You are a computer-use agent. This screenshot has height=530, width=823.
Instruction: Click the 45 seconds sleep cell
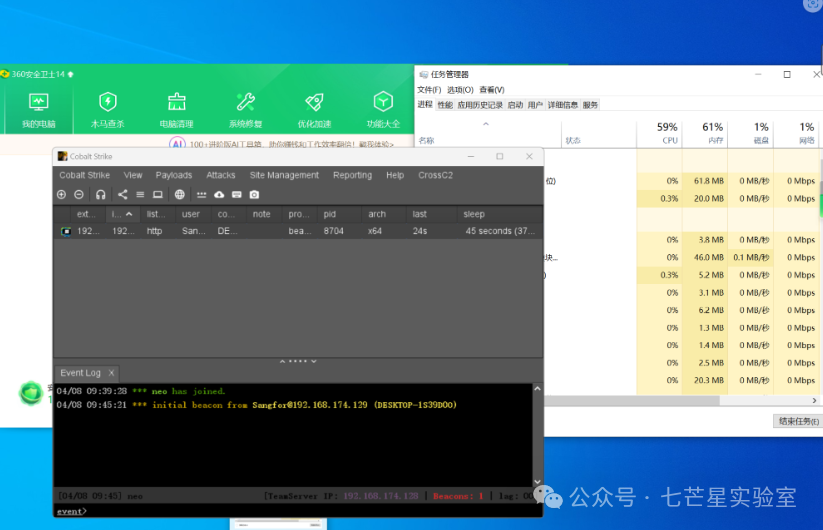500,231
